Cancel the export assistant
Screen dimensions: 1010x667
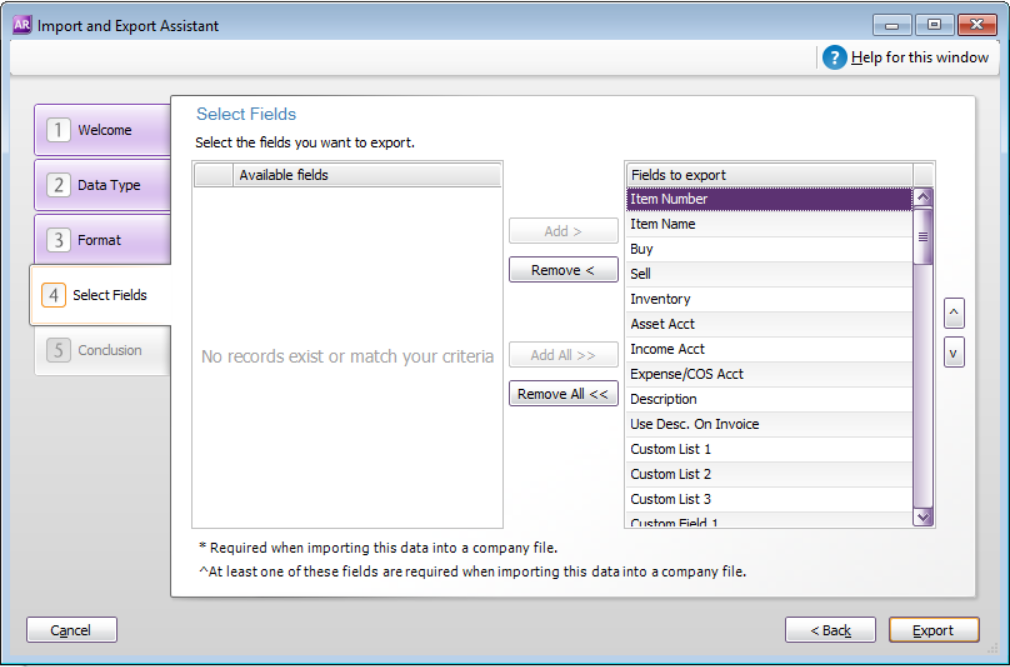[71, 630]
